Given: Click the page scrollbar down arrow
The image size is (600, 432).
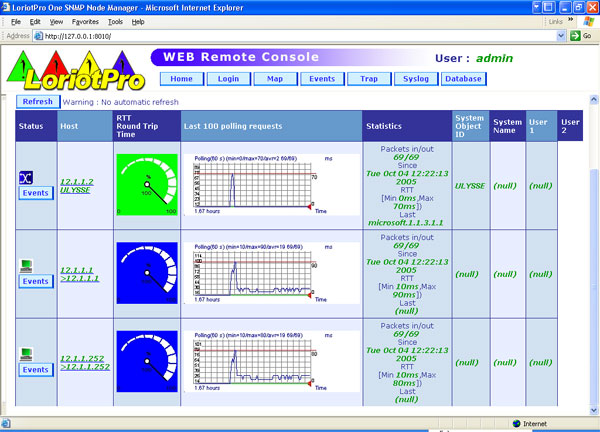Looking at the screenshot, I should click(594, 410).
